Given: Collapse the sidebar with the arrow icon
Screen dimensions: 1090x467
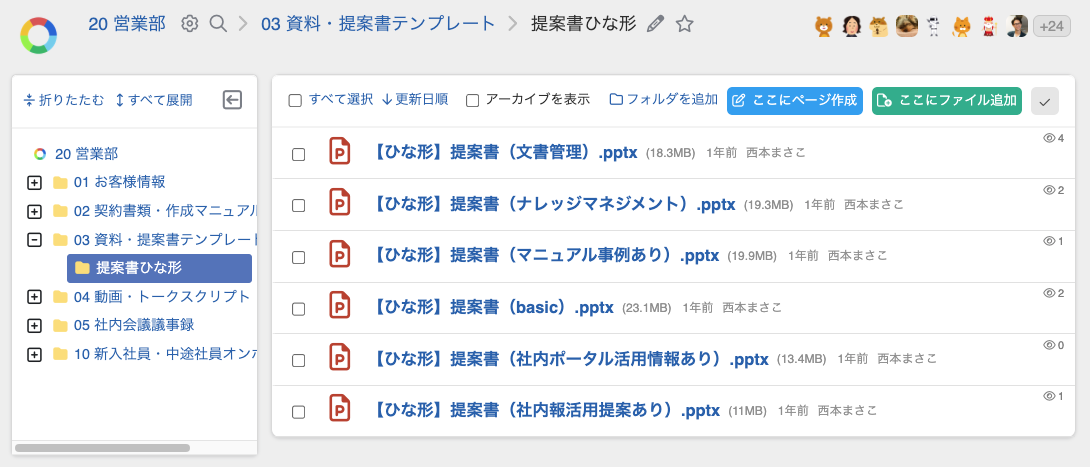Looking at the screenshot, I should (232, 99).
